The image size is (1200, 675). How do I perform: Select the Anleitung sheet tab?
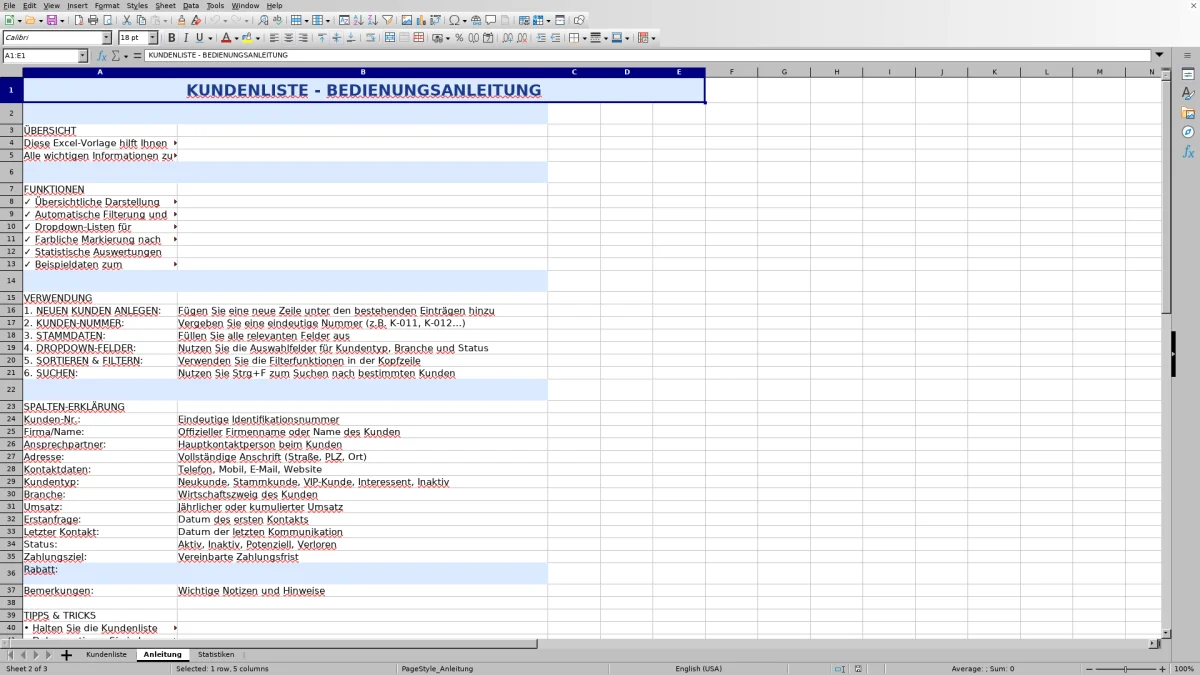[162, 654]
